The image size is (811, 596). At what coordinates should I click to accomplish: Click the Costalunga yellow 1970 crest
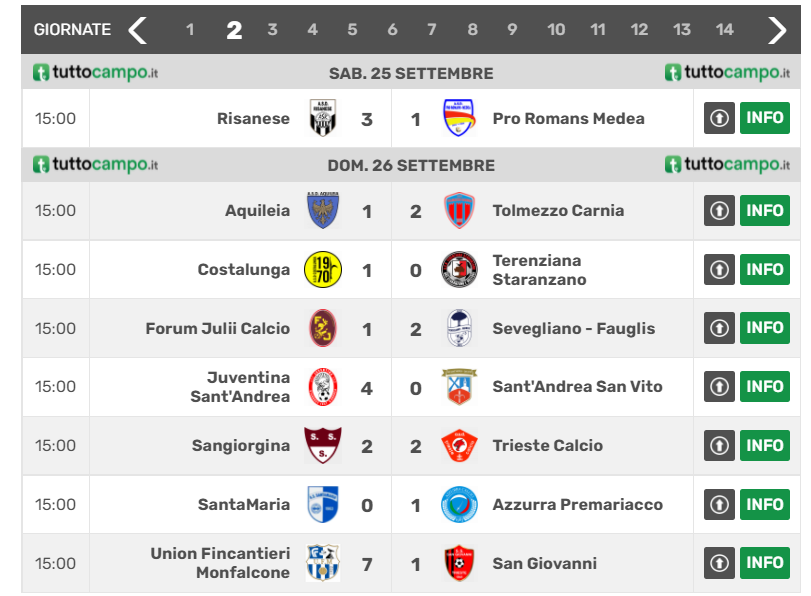(323, 269)
